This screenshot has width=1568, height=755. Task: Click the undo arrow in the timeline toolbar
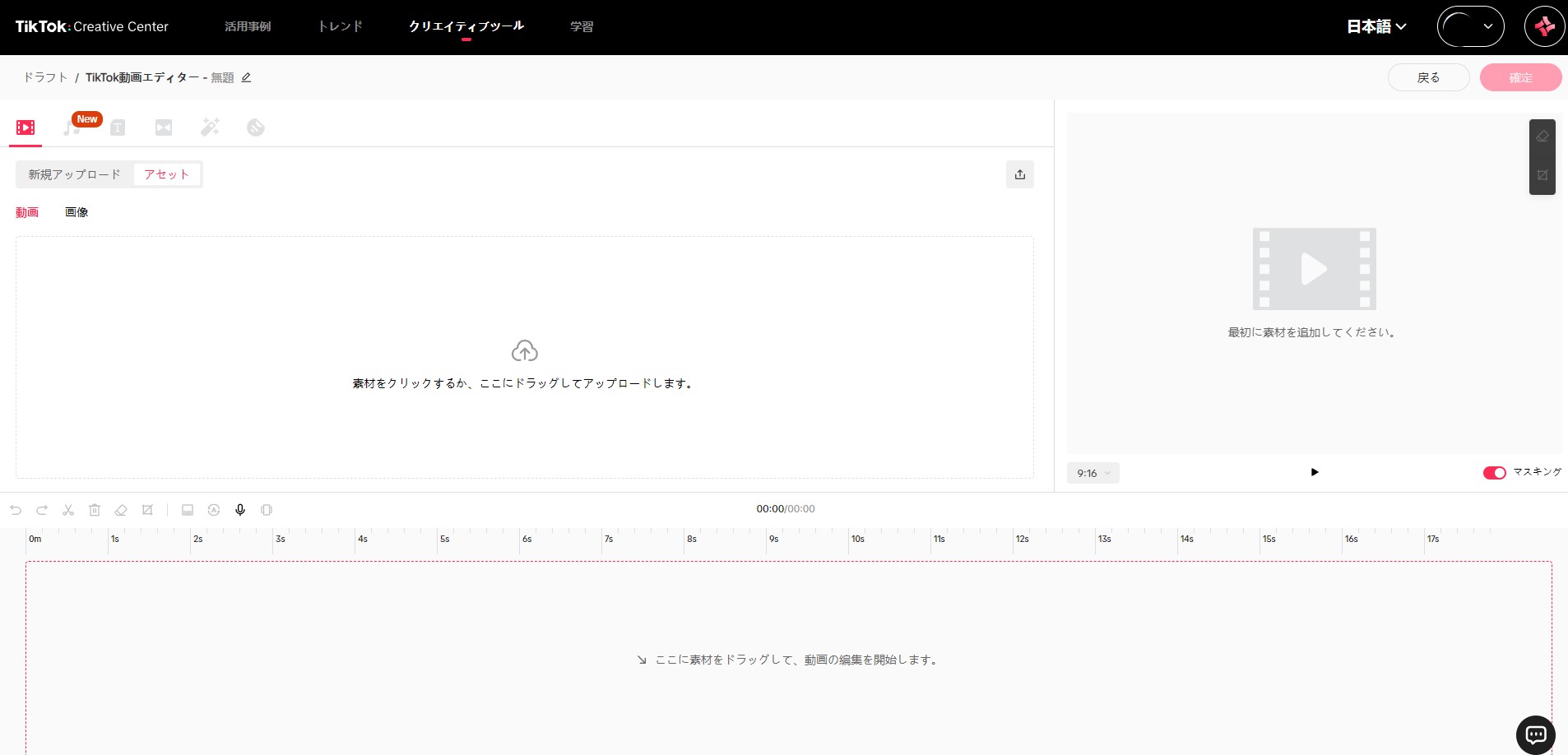pos(16,510)
